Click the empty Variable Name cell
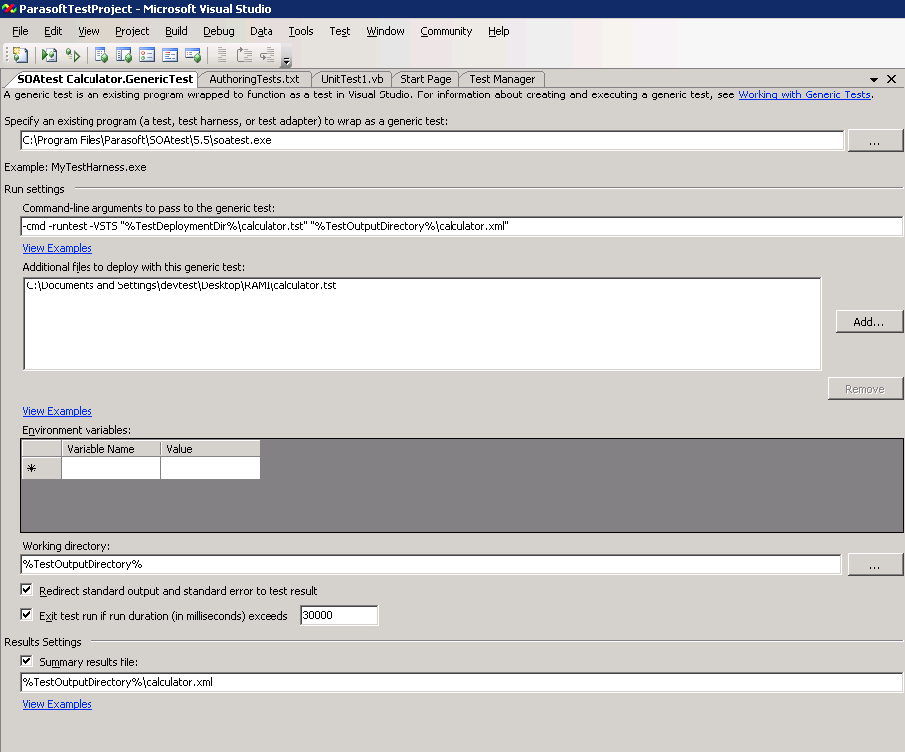 click(111, 468)
